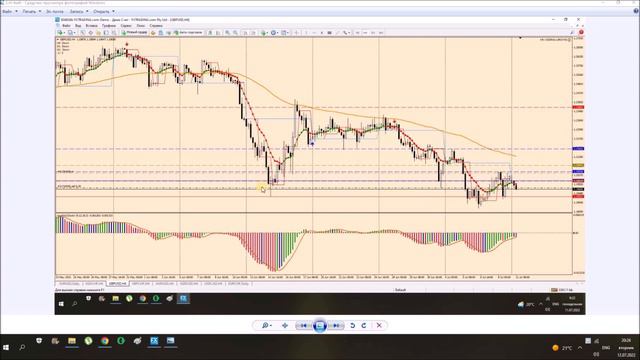Open the Windows Start menu on the taskbar
The height and width of the screenshot is (360, 640).
6,347
